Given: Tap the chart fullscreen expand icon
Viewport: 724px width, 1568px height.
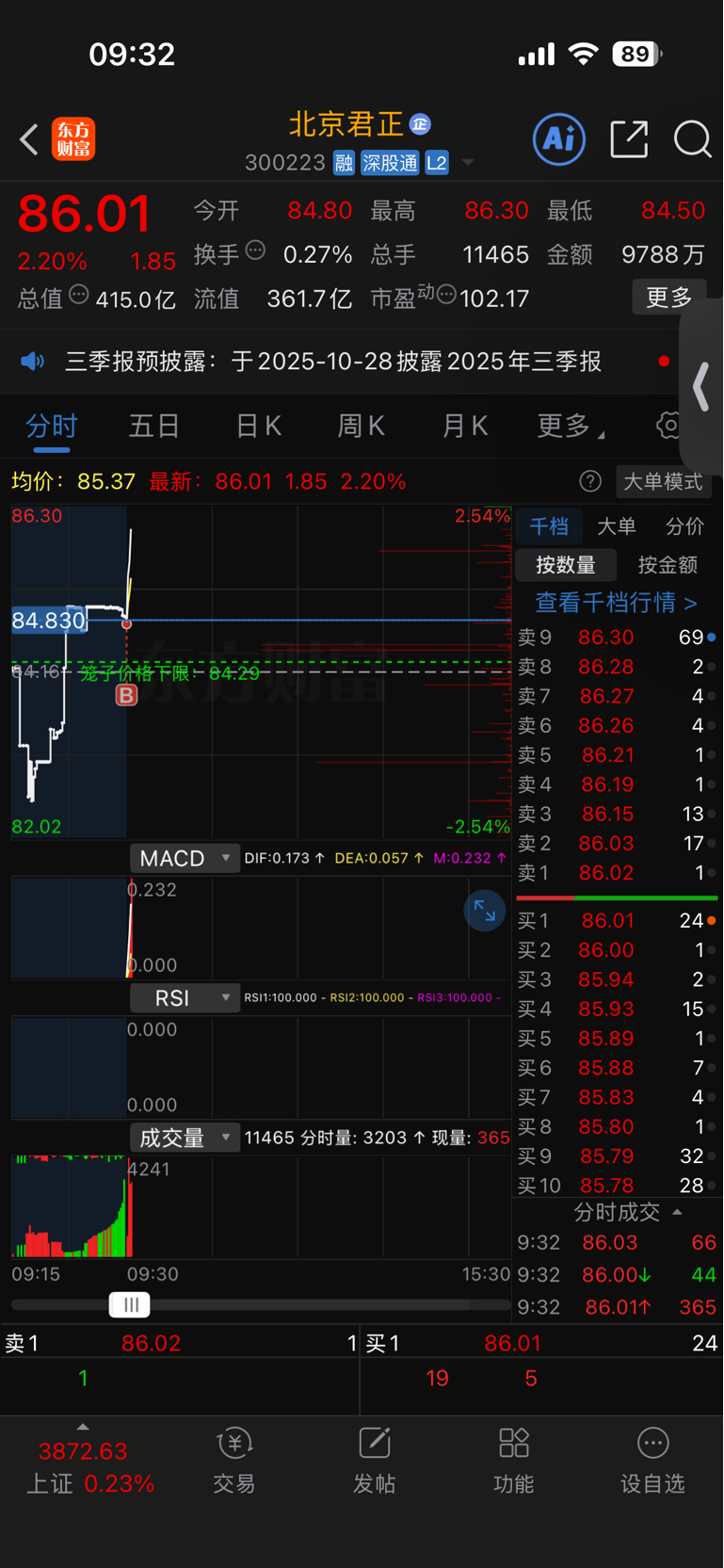Looking at the screenshot, I should (x=485, y=911).
